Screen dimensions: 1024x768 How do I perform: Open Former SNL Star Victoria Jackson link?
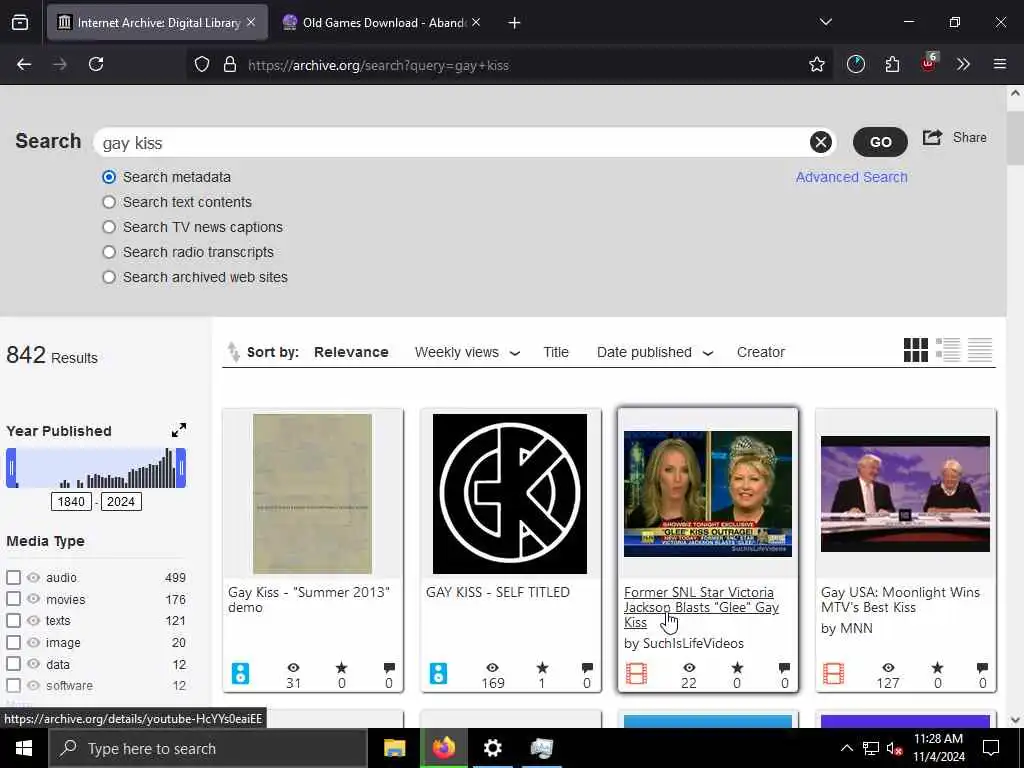click(x=701, y=607)
